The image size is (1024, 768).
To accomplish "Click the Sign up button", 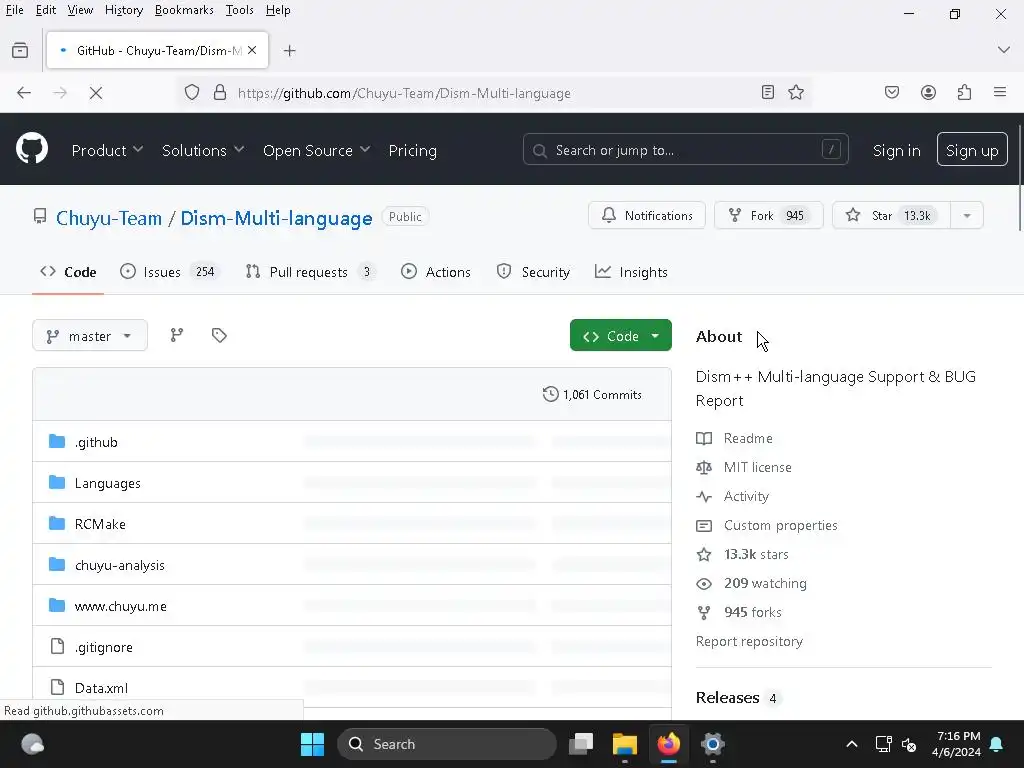I will tap(972, 150).
